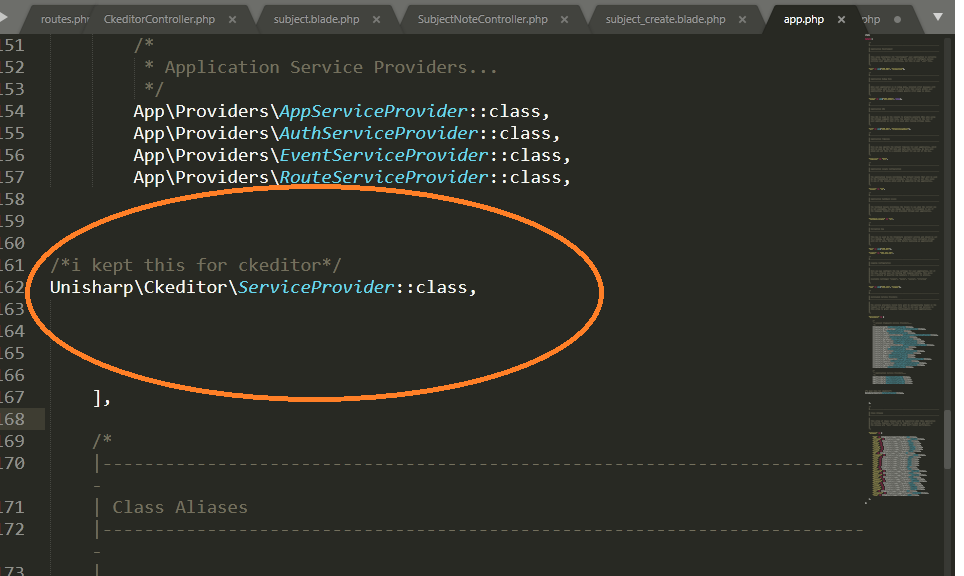Open the tab list dropdown arrow
964x576 pixels.
pos(937,18)
